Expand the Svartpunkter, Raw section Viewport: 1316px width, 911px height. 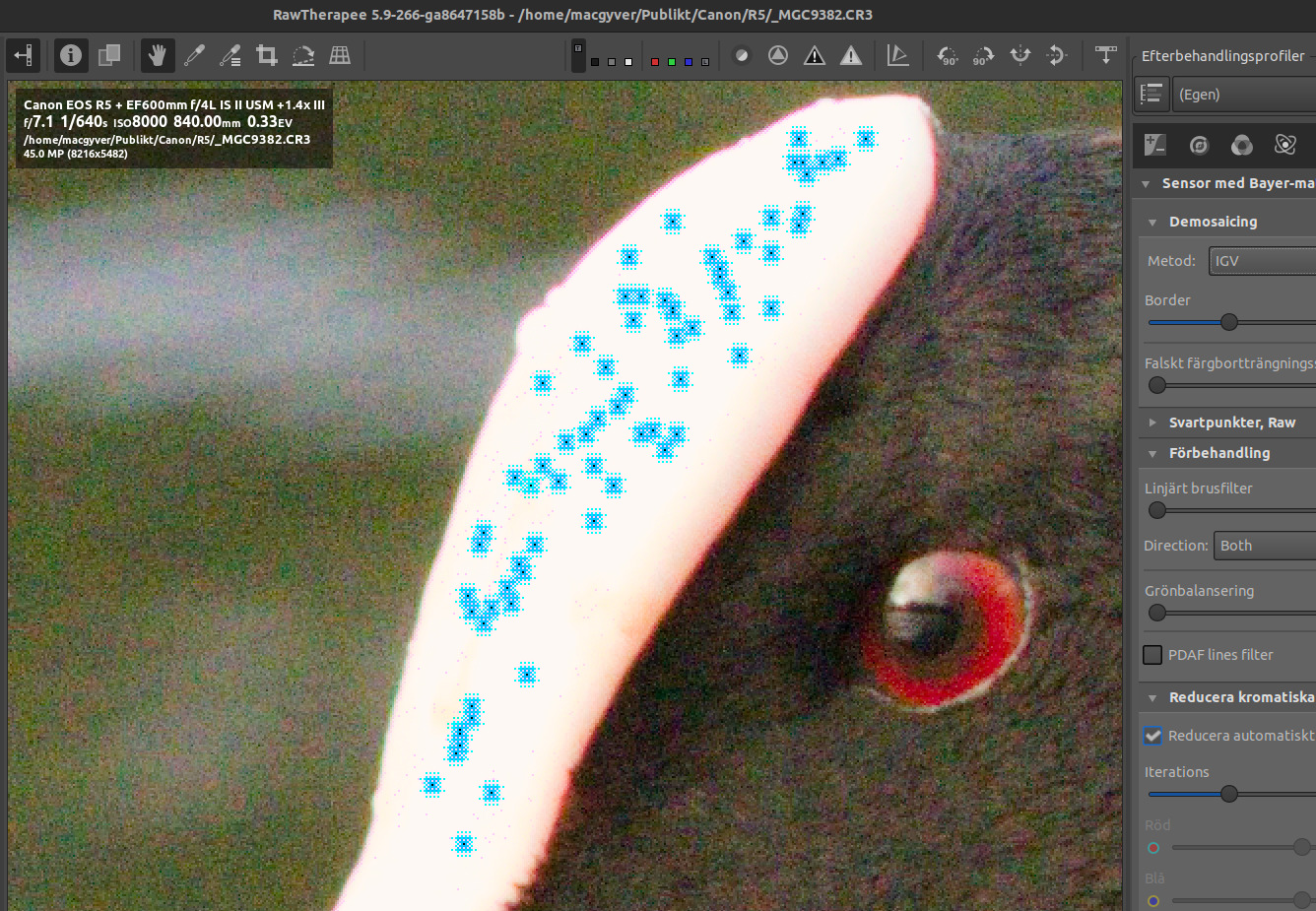tap(1152, 423)
